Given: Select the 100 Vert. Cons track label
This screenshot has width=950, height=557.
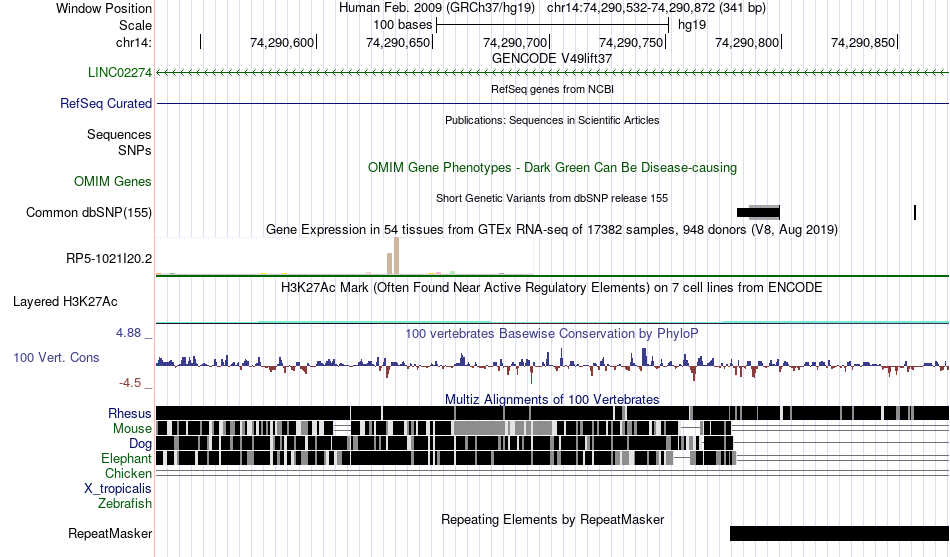Looking at the screenshot, I should coord(56,358).
